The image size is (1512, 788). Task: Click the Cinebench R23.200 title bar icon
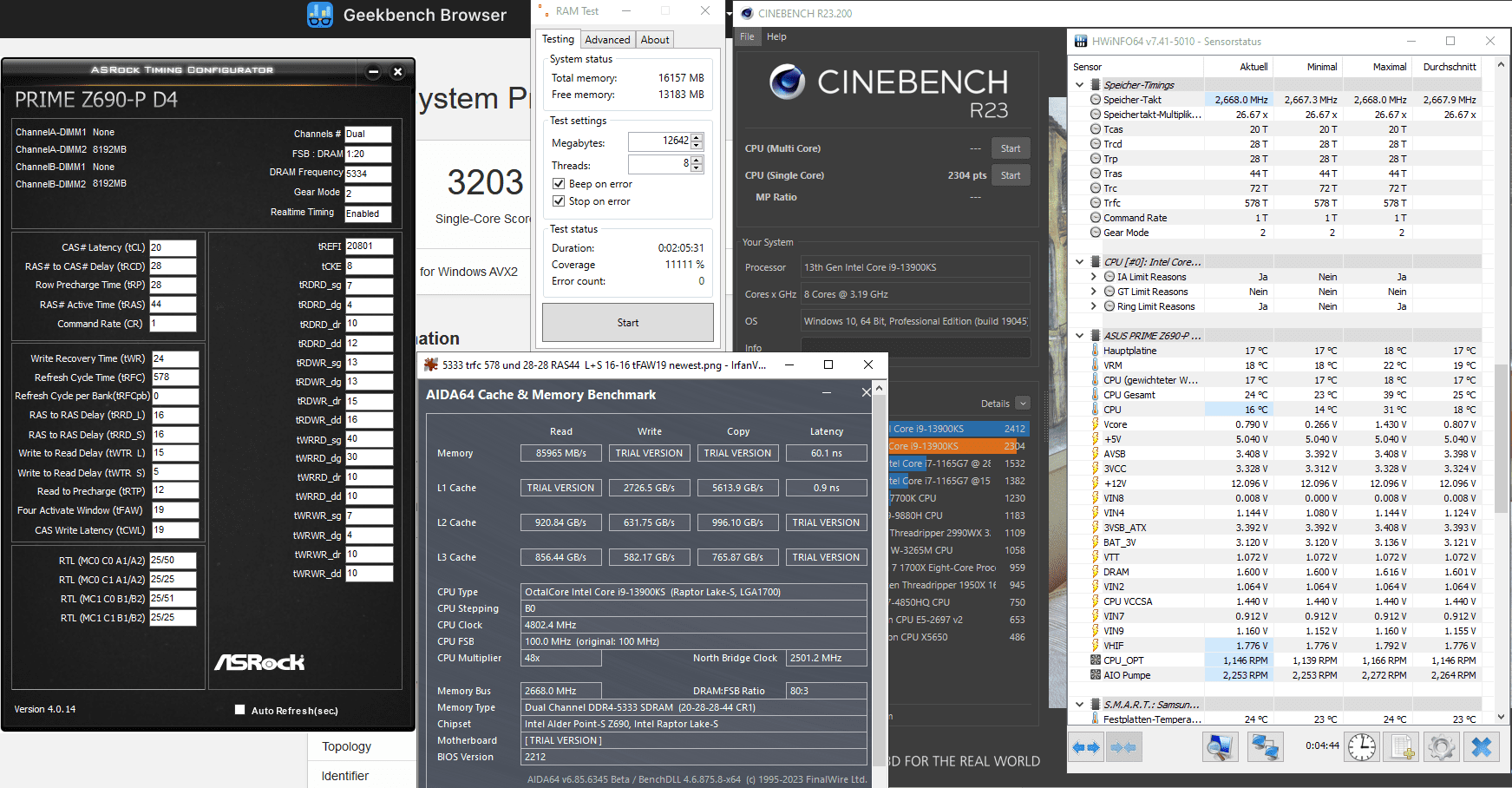coord(747,13)
